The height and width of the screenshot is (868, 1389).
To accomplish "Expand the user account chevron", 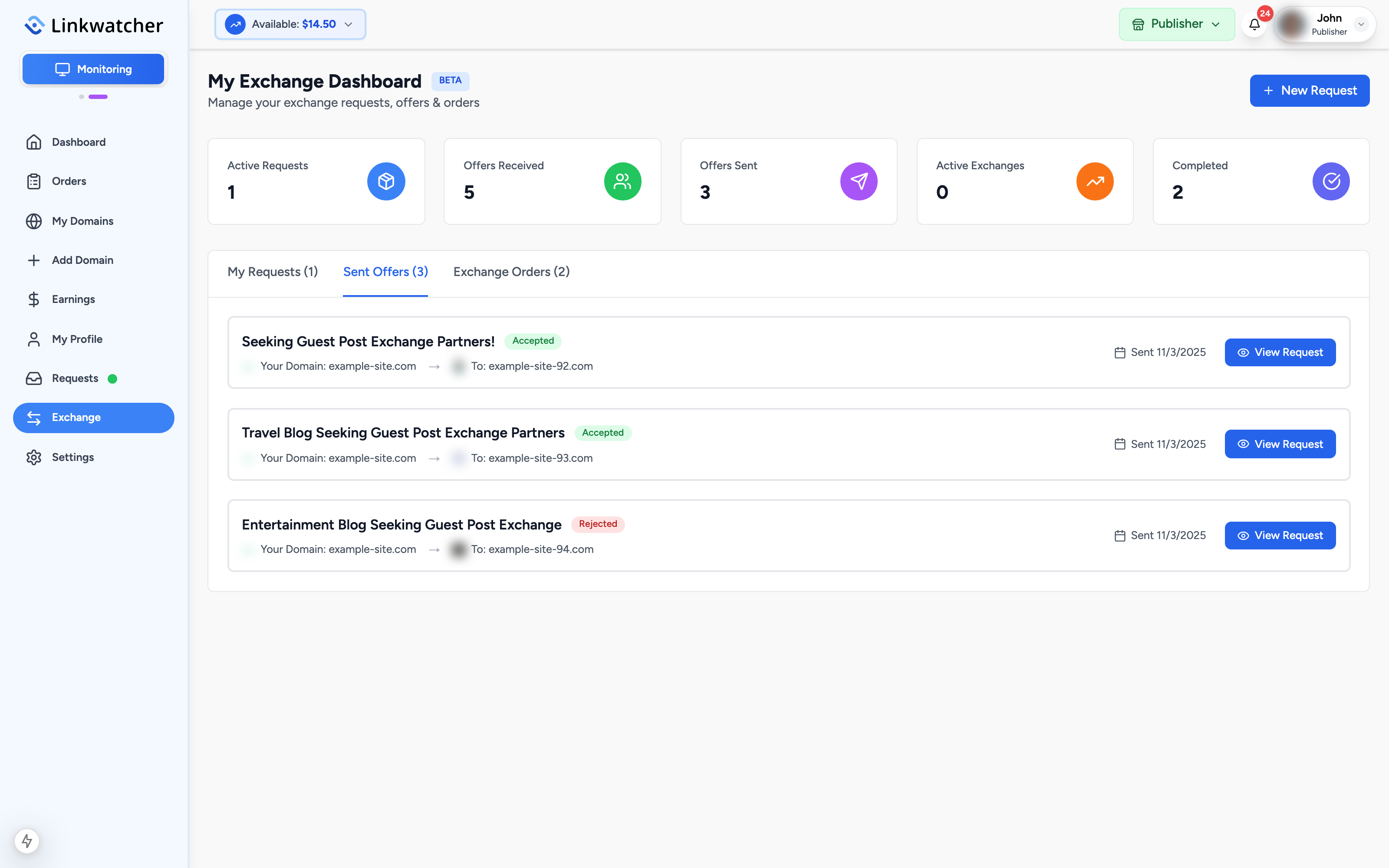I will point(1361,24).
